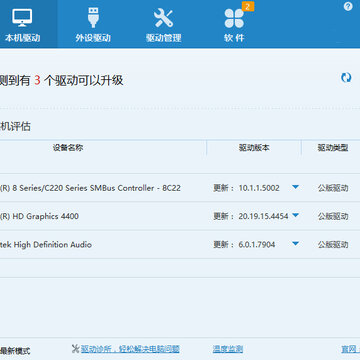Screen dimensions: 360x360
Task: Click the wrench icon next to 驱动诊所 link
Action: pos(75,349)
